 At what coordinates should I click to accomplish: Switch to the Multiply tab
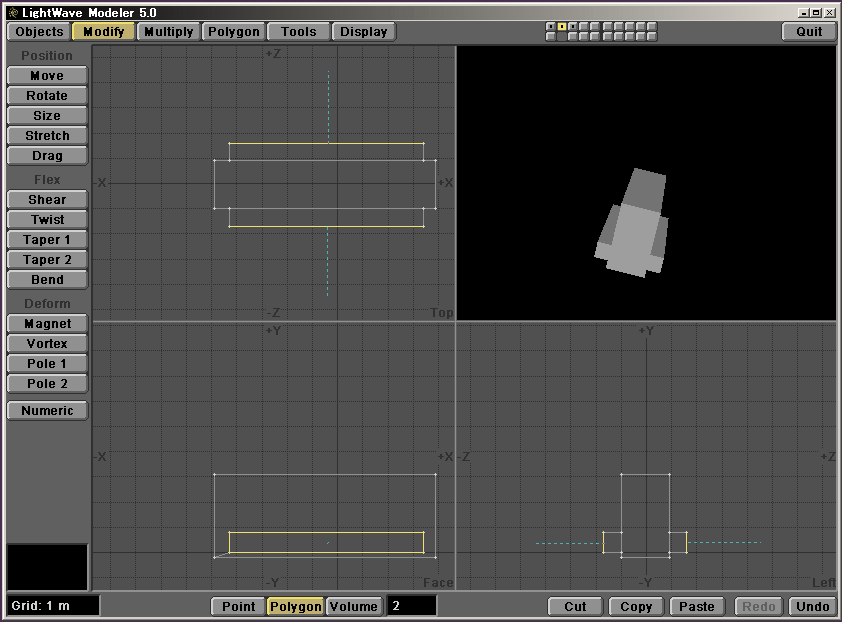tap(168, 32)
